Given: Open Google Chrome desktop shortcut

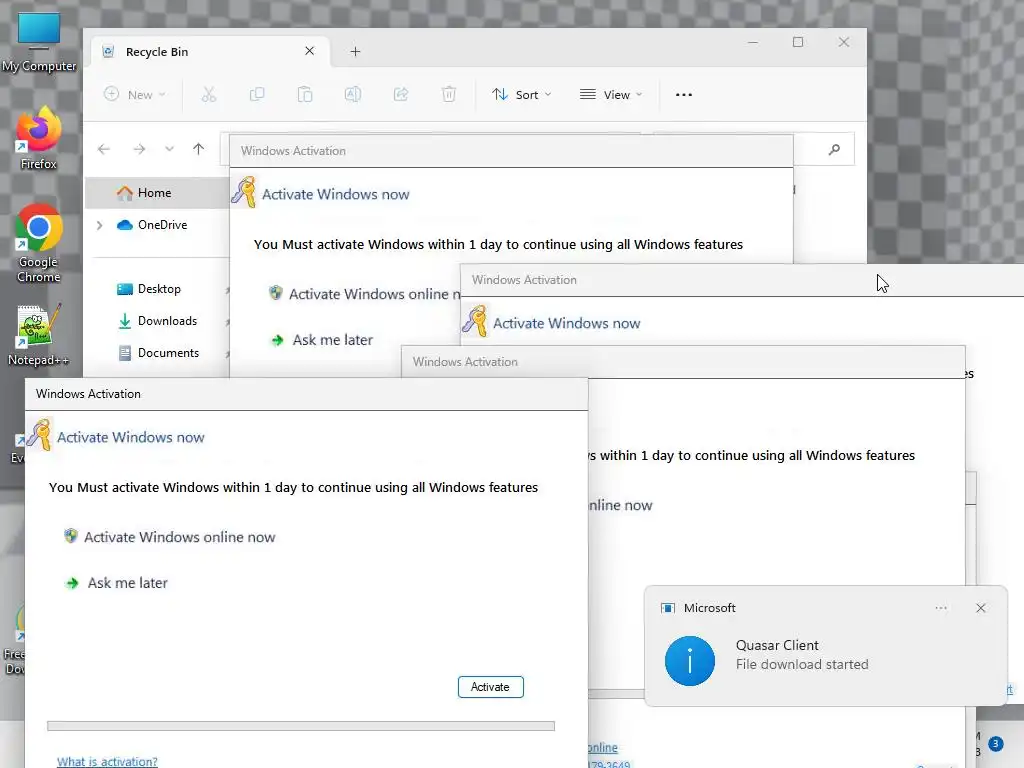Looking at the screenshot, I should tap(39, 243).
